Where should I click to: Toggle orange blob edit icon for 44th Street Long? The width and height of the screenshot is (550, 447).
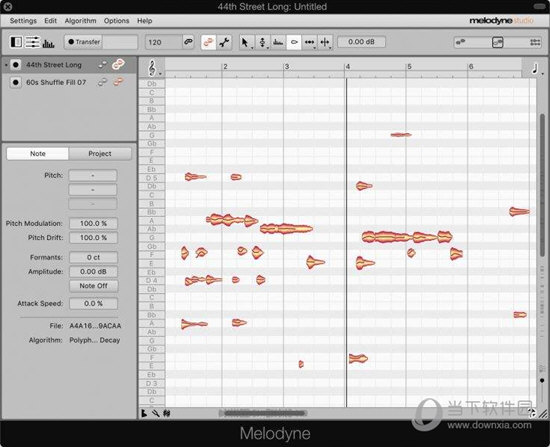pos(119,65)
